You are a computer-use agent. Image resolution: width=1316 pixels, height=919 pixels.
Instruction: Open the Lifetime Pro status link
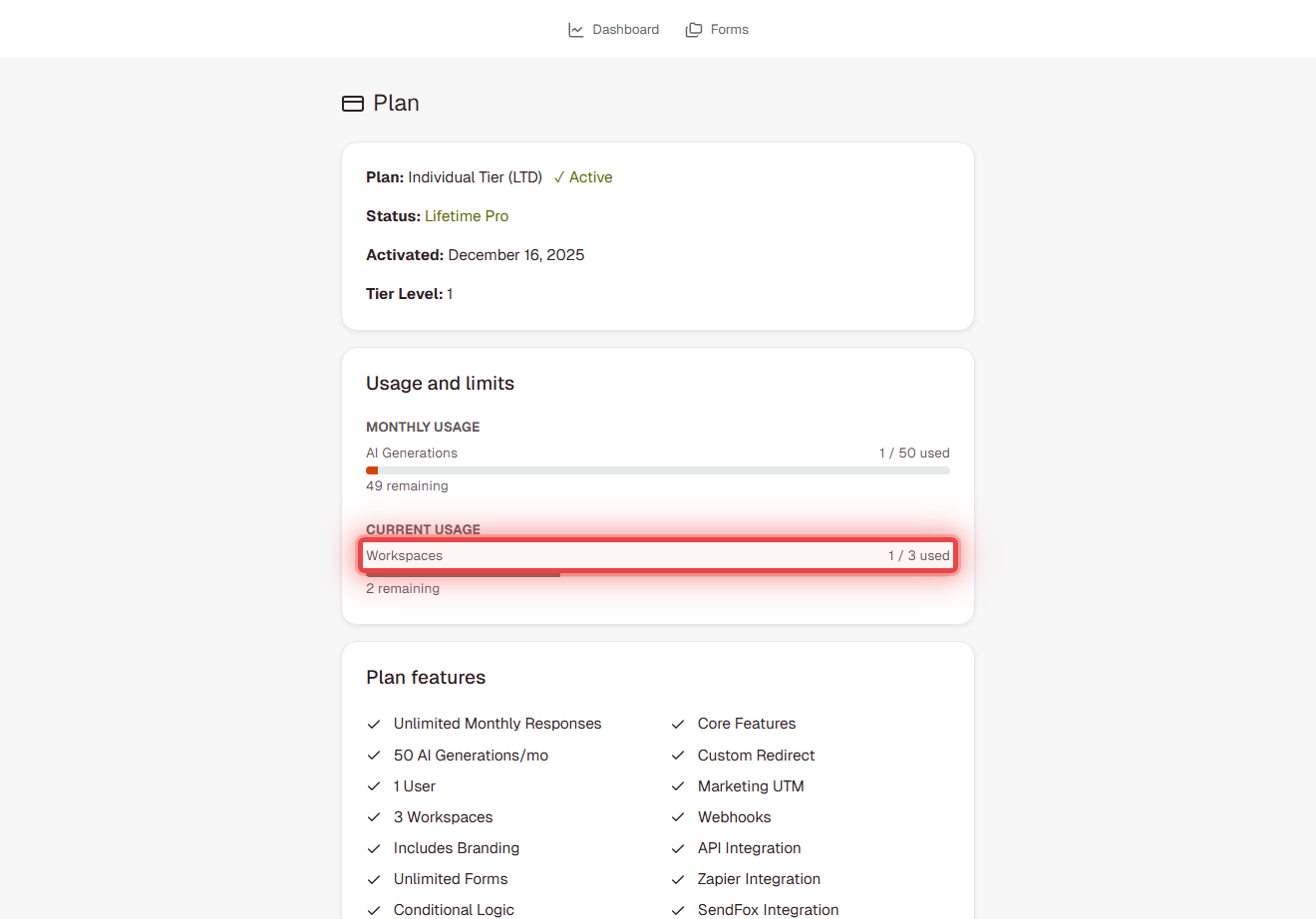pyautogui.click(x=467, y=215)
